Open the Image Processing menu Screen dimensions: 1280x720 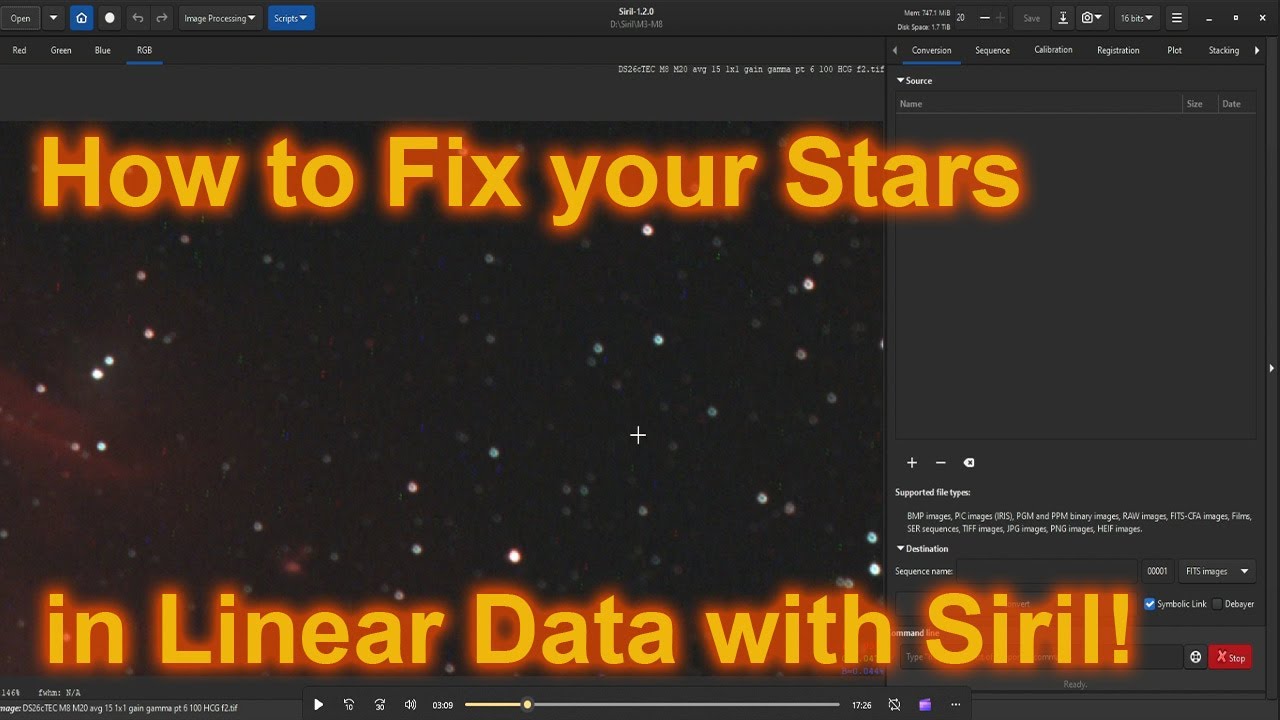[x=219, y=18]
